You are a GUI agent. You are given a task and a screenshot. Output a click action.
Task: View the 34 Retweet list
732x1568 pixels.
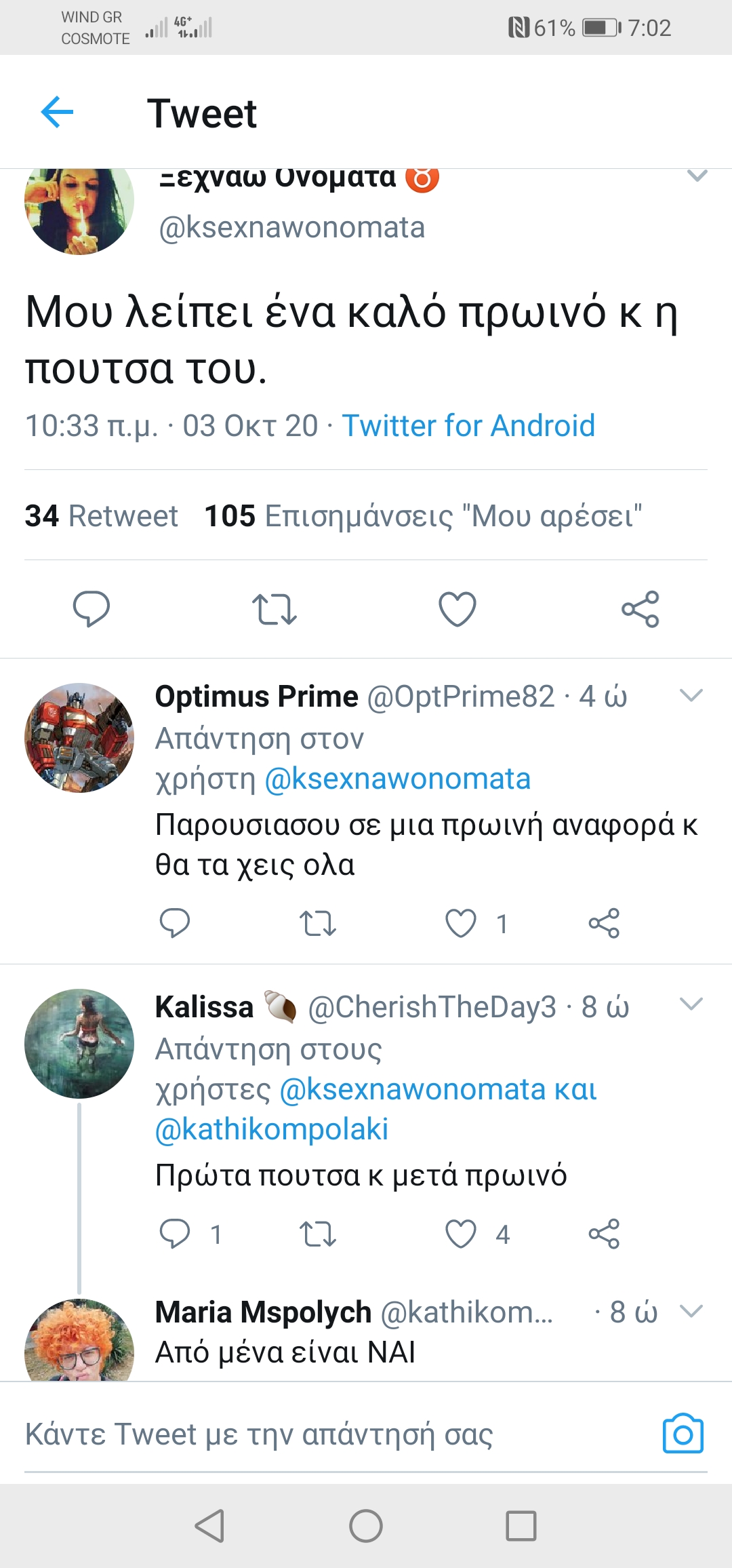coord(102,516)
